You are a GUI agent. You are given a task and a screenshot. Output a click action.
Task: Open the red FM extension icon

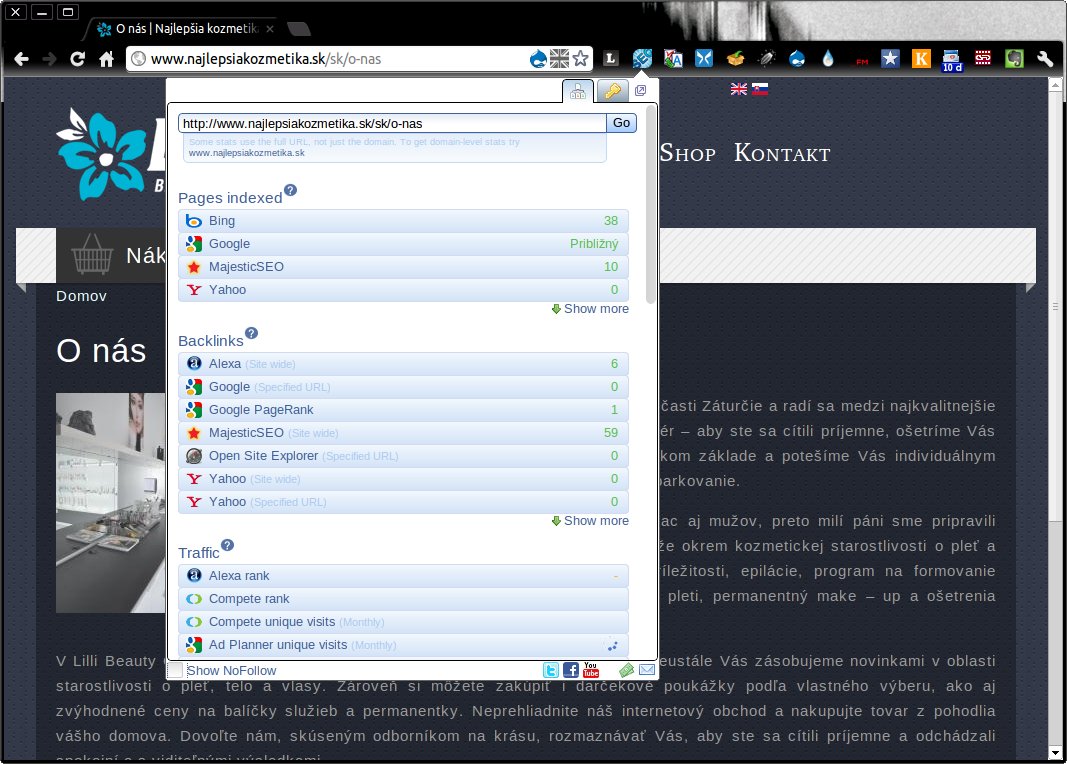point(862,61)
